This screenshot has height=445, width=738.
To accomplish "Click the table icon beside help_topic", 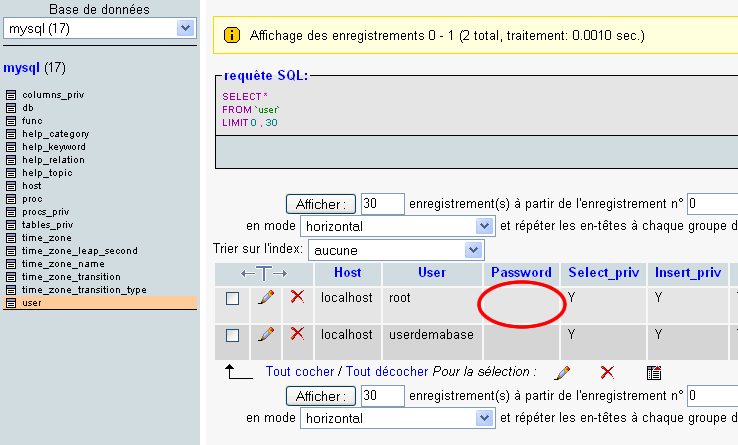I will tap(11, 173).
